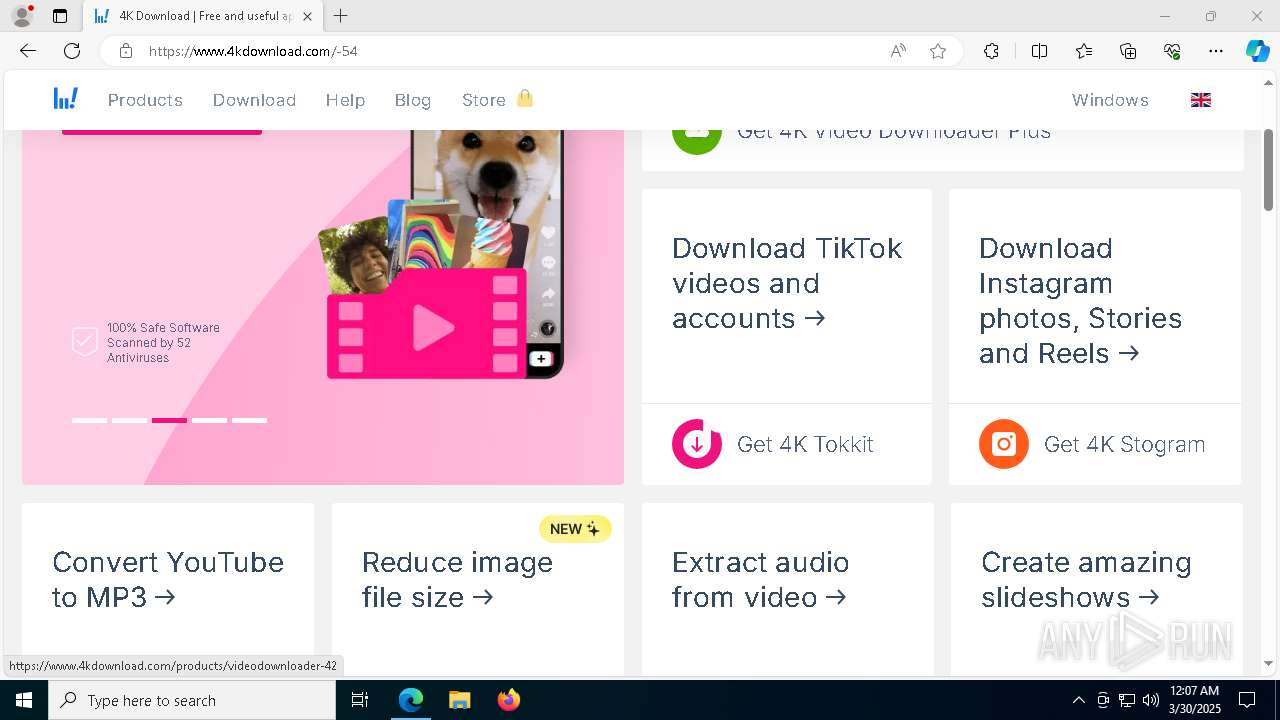Viewport: 1280px width, 720px height.
Task: Select the second carousel slide indicator
Action: [x=129, y=420]
